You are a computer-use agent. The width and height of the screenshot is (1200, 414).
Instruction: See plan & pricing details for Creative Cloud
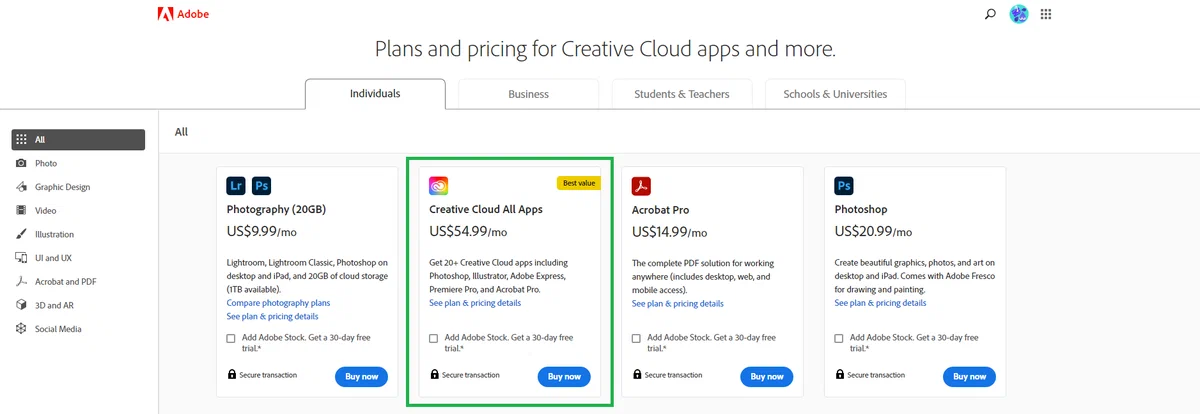click(x=475, y=303)
